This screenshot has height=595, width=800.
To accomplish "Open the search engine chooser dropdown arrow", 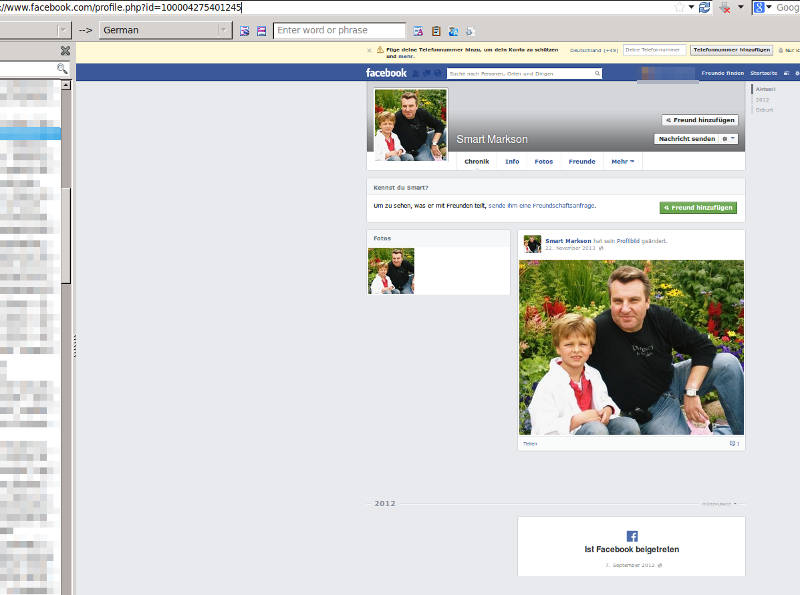I will point(769,7).
